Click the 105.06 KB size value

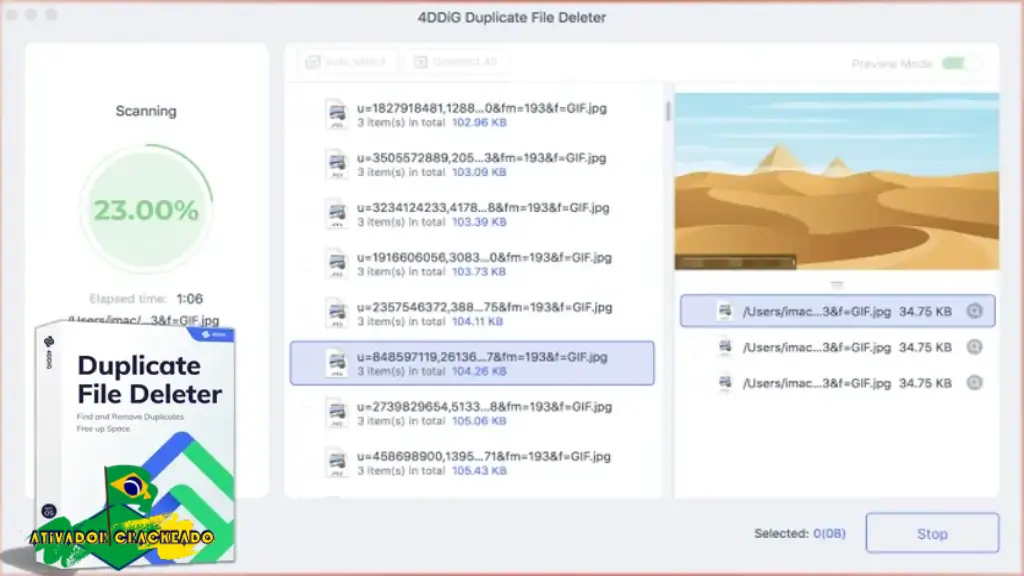(479, 421)
